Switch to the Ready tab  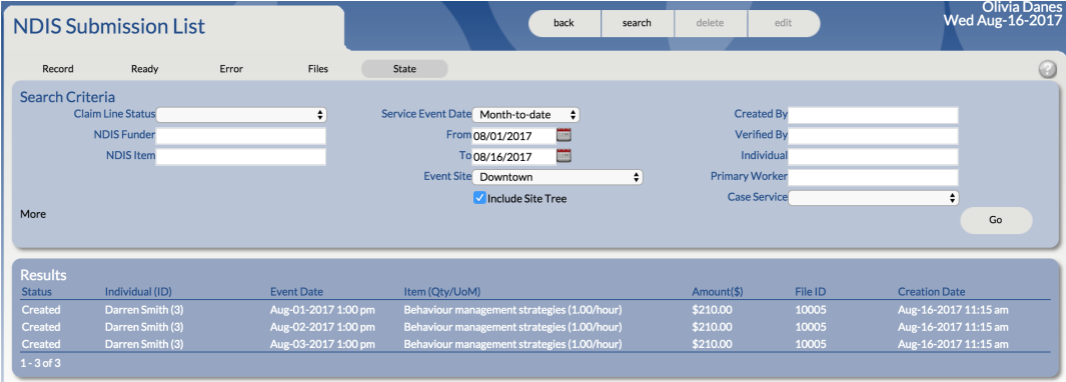(x=145, y=69)
